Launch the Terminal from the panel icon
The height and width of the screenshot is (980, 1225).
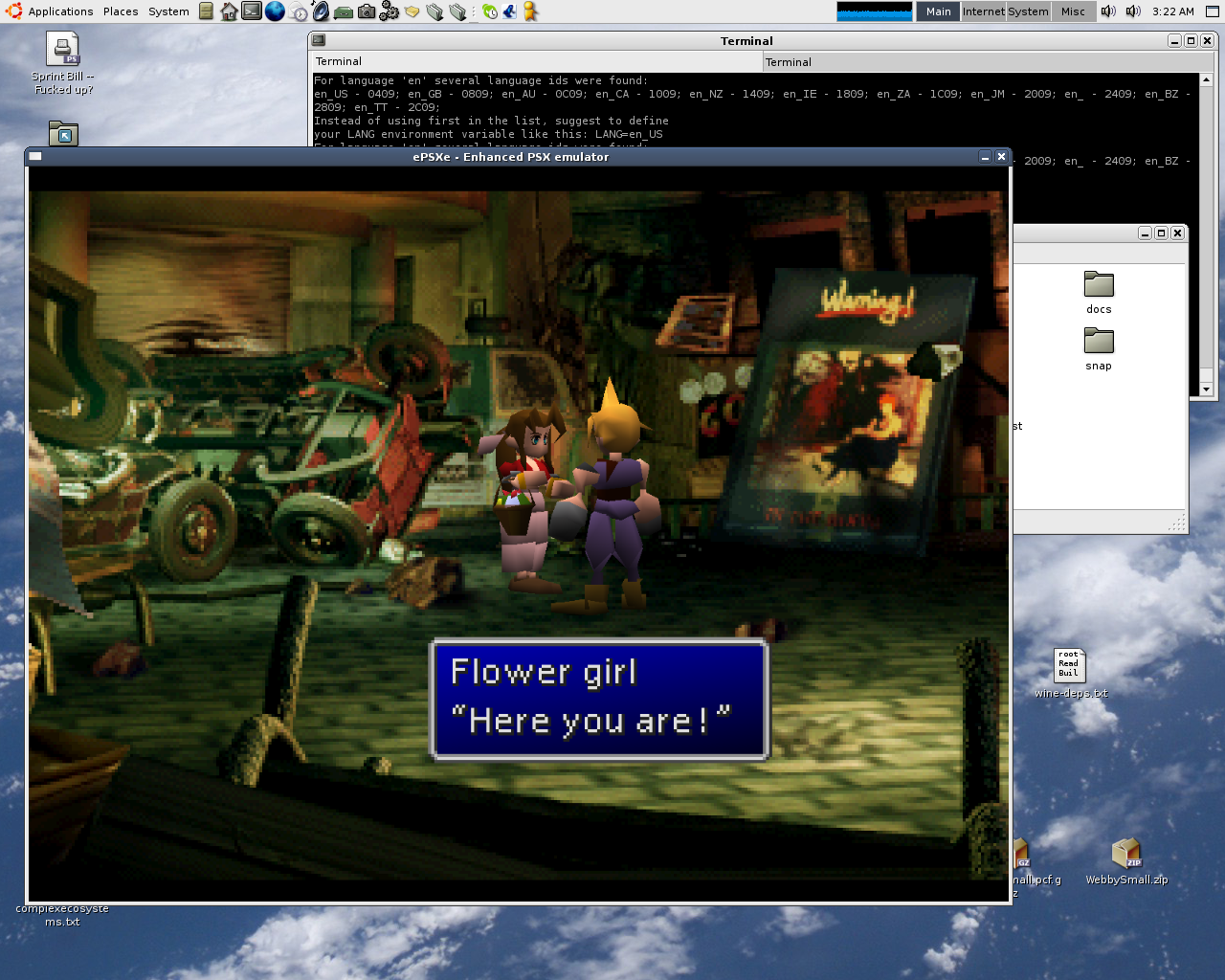pyautogui.click(x=252, y=11)
